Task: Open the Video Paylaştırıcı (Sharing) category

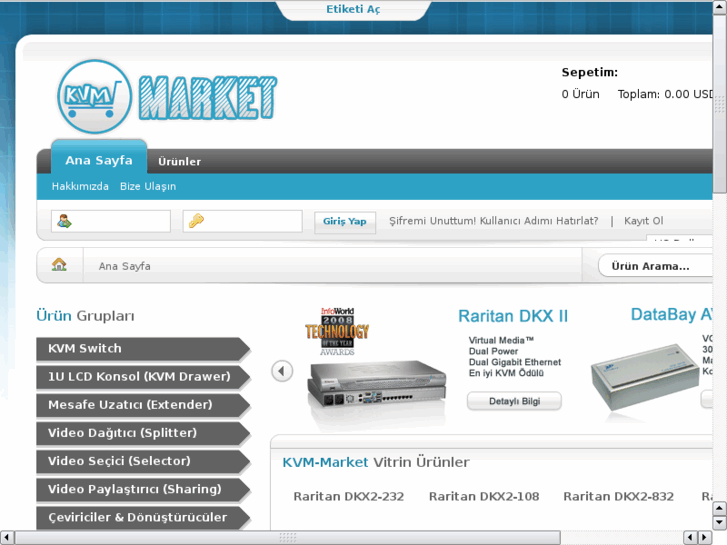Action: pyautogui.click(x=143, y=489)
